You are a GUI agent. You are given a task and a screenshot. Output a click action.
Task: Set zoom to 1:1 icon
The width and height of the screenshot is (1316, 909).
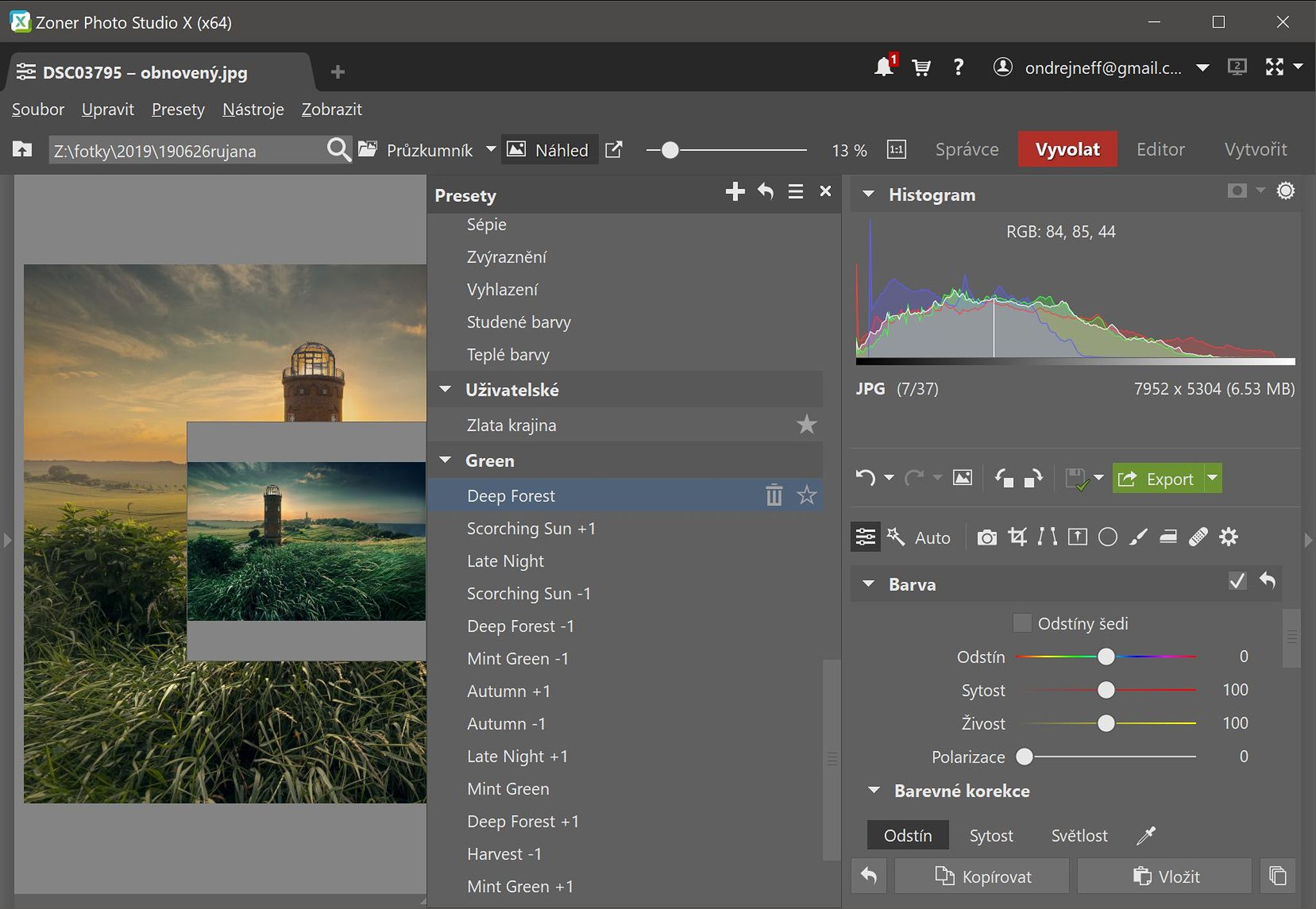(x=896, y=150)
